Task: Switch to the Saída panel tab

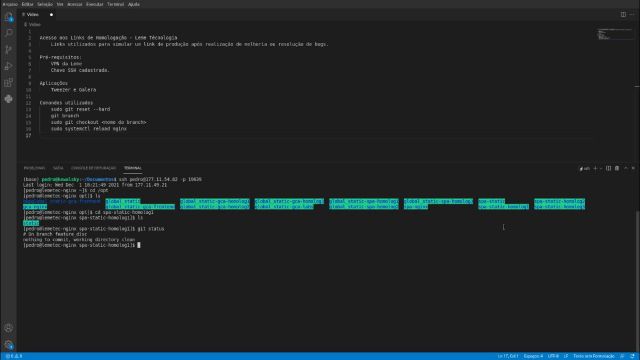Action: [58, 168]
